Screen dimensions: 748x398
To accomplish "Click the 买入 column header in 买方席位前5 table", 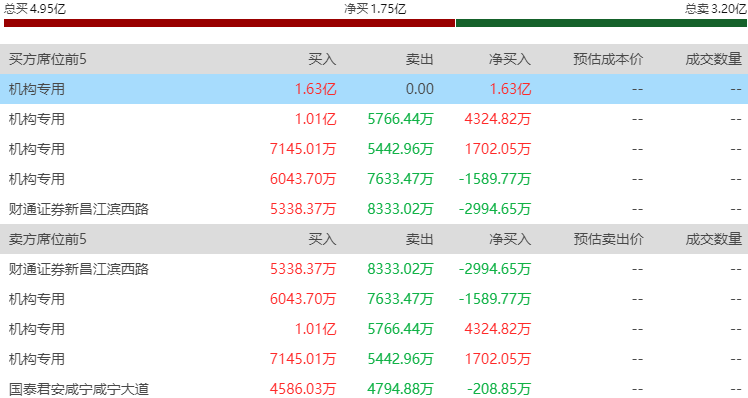I will click(x=322, y=59).
